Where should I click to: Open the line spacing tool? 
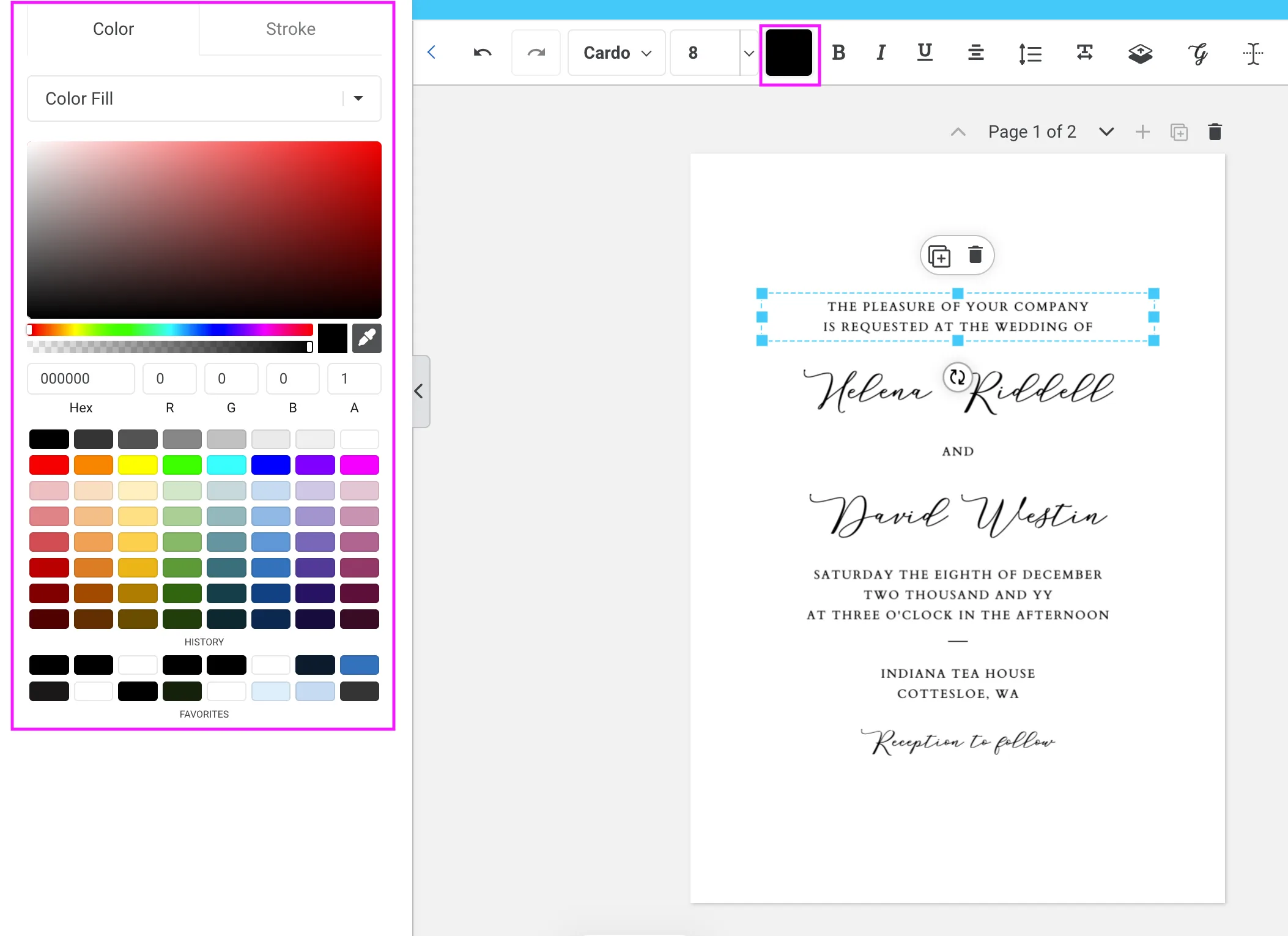pyautogui.click(x=1029, y=53)
